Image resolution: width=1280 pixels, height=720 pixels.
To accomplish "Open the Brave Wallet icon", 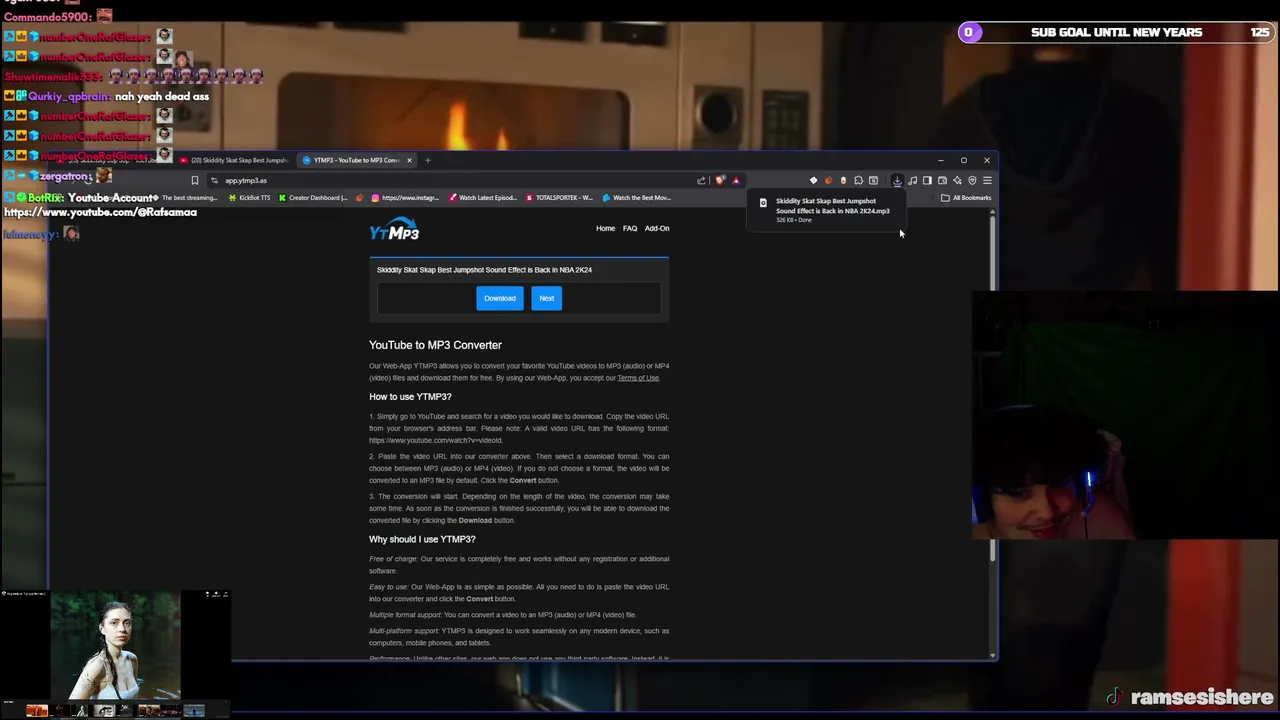I will click(x=942, y=181).
